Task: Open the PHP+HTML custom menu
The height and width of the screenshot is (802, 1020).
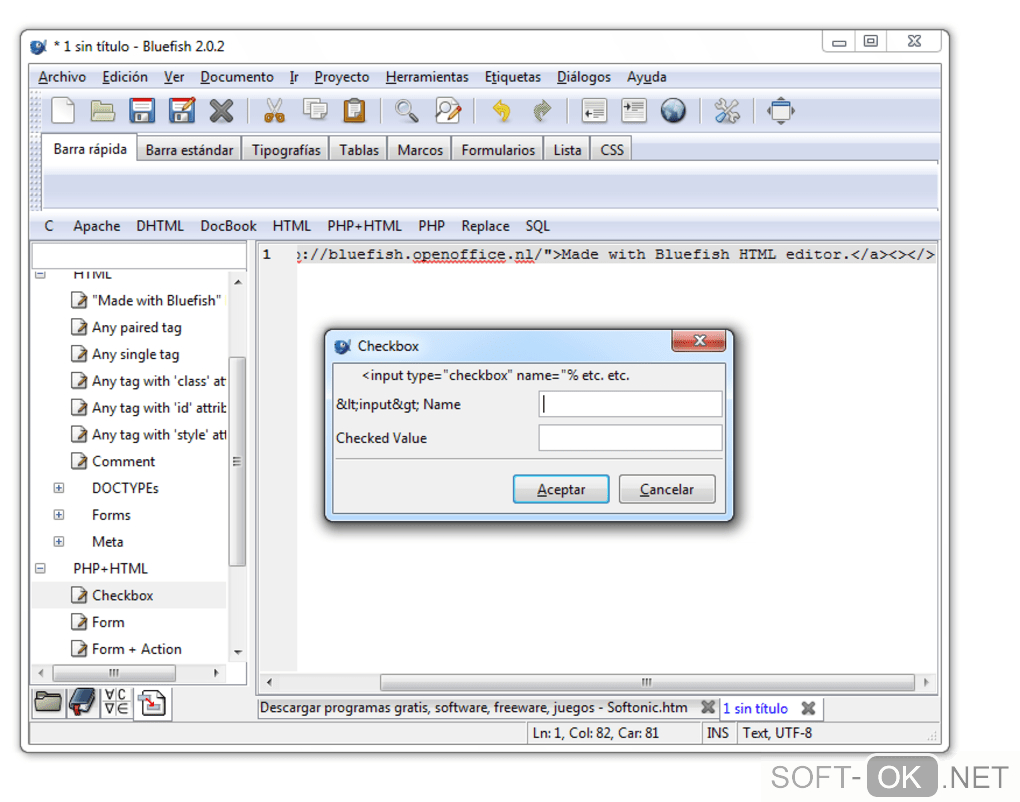Action: (364, 226)
